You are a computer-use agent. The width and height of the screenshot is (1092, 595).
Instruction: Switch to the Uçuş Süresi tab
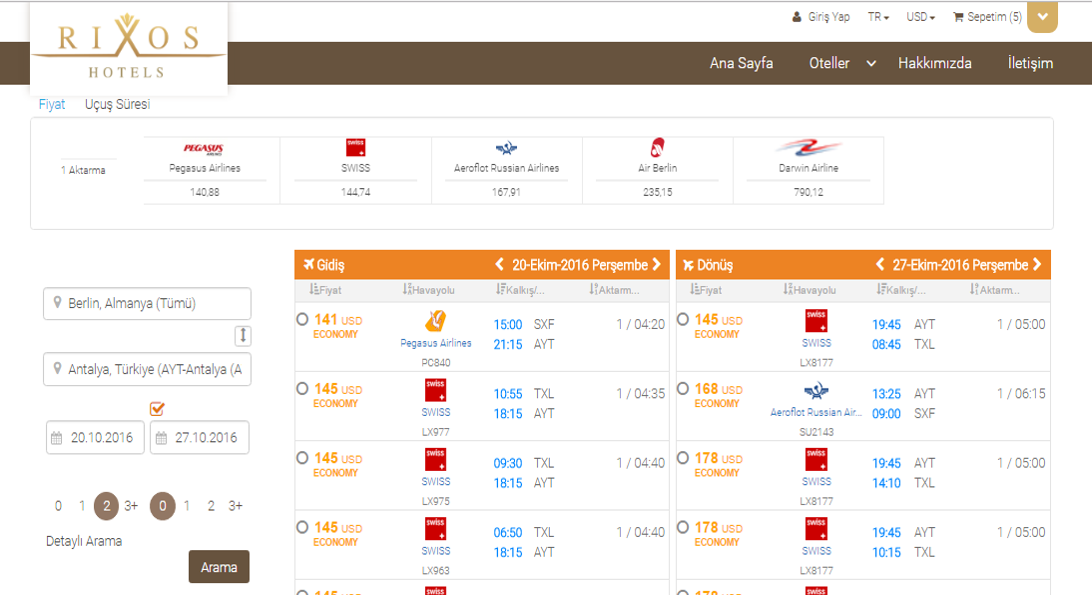tap(117, 105)
